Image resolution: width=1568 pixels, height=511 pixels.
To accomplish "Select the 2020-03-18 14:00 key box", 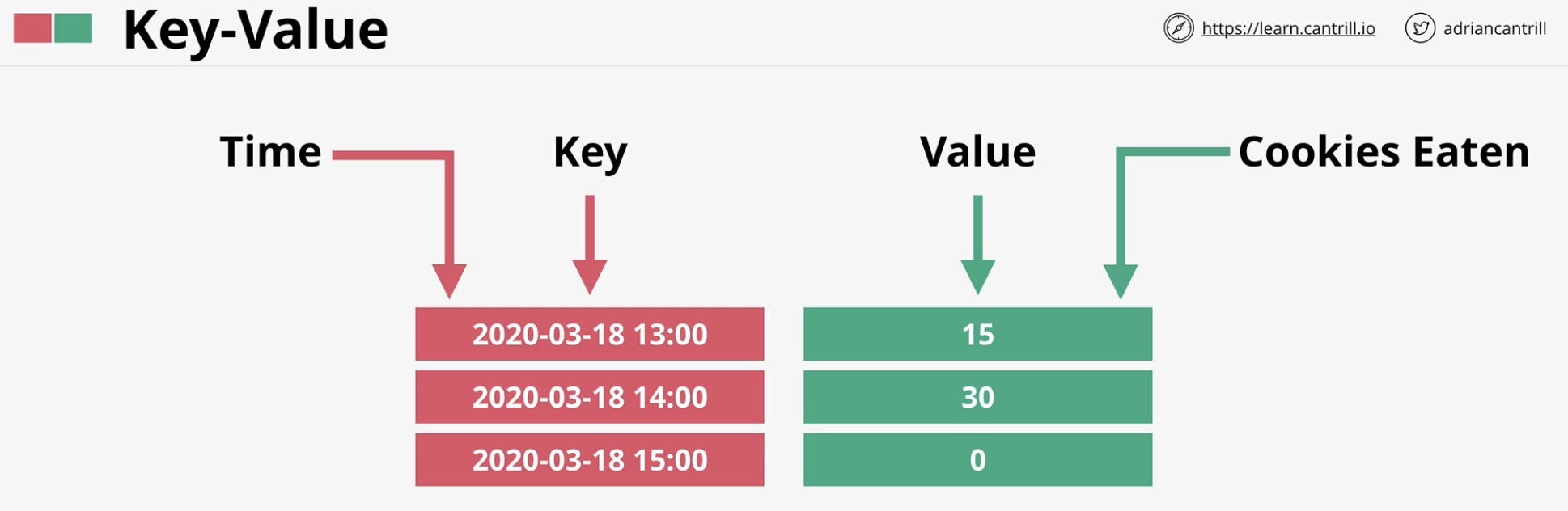I will pyautogui.click(x=590, y=397).
